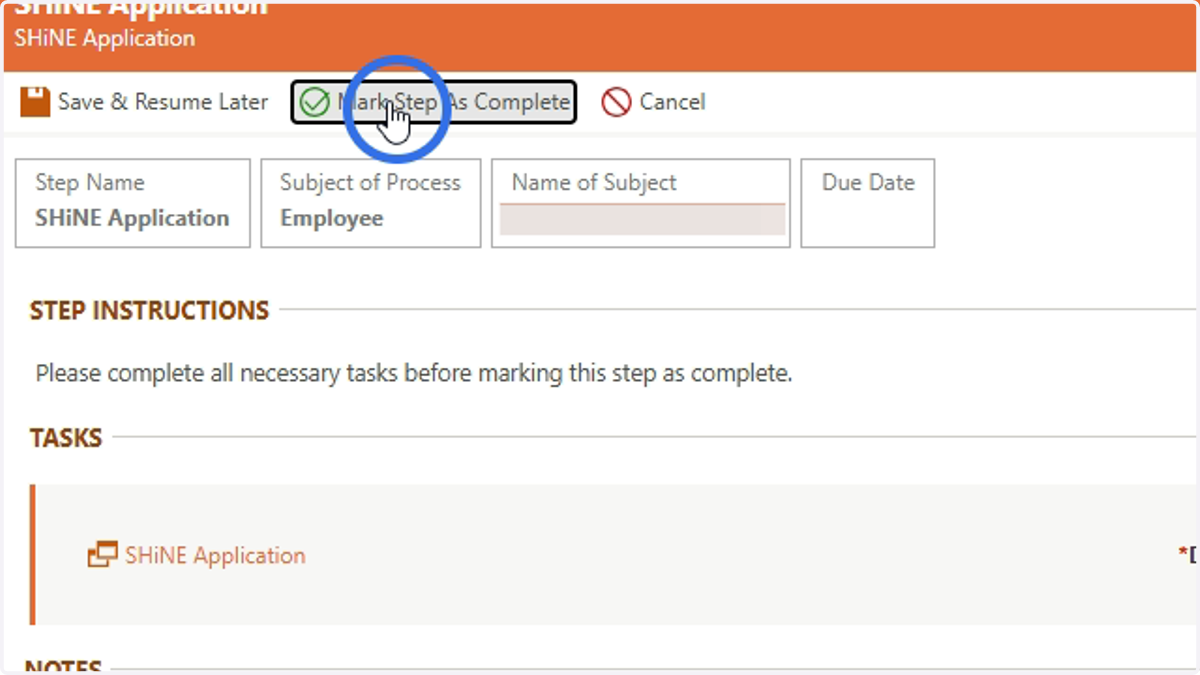The height and width of the screenshot is (675, 1200).
Task: Click the red Cancel prohibition icon
Action: (x=616, y=102)
